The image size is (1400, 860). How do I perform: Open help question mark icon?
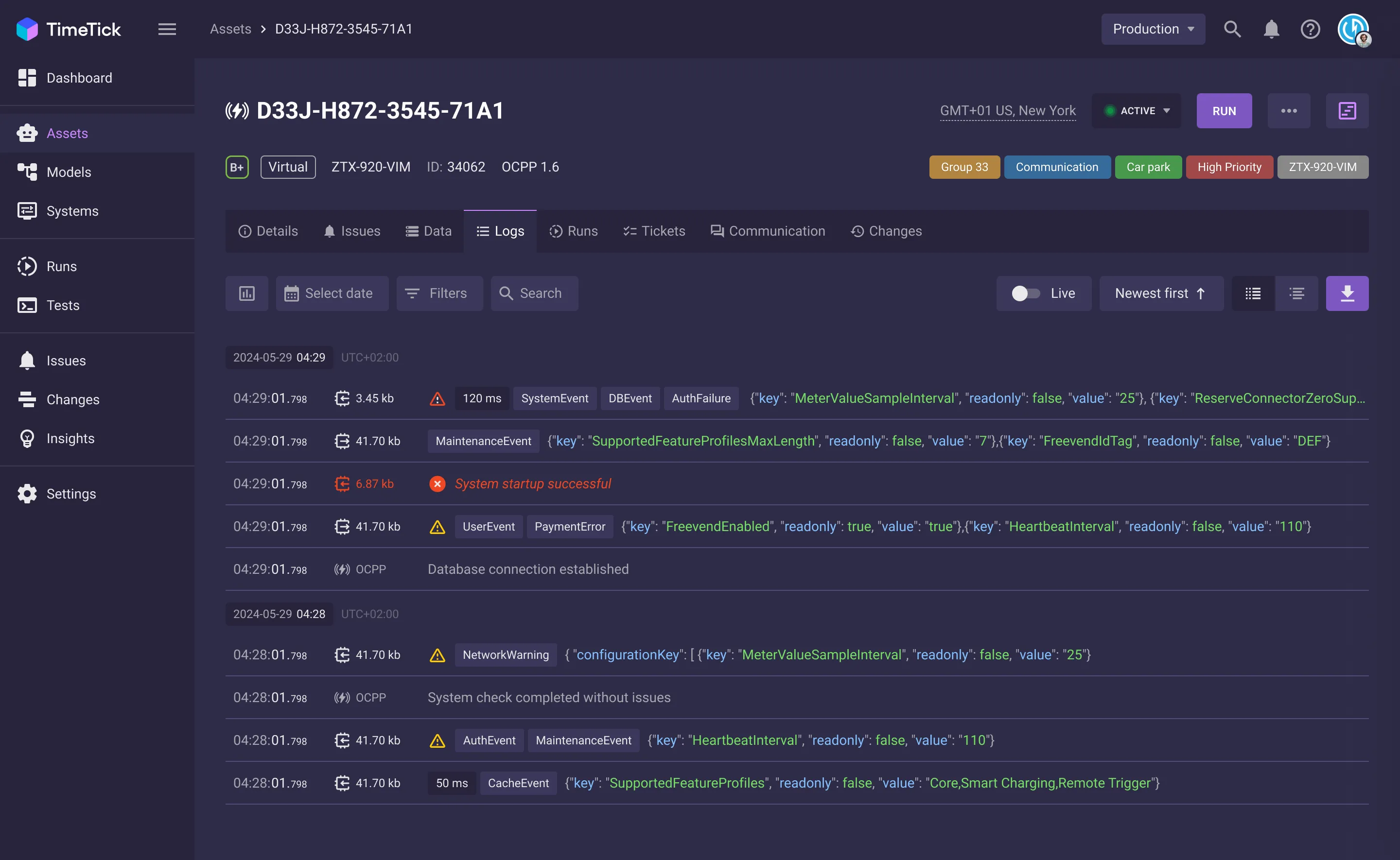tap(1310, 29)
